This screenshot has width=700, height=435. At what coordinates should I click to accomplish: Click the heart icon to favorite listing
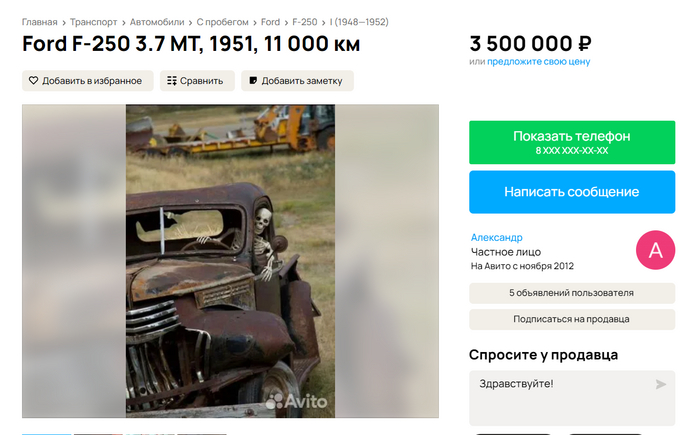coord(33,81)
